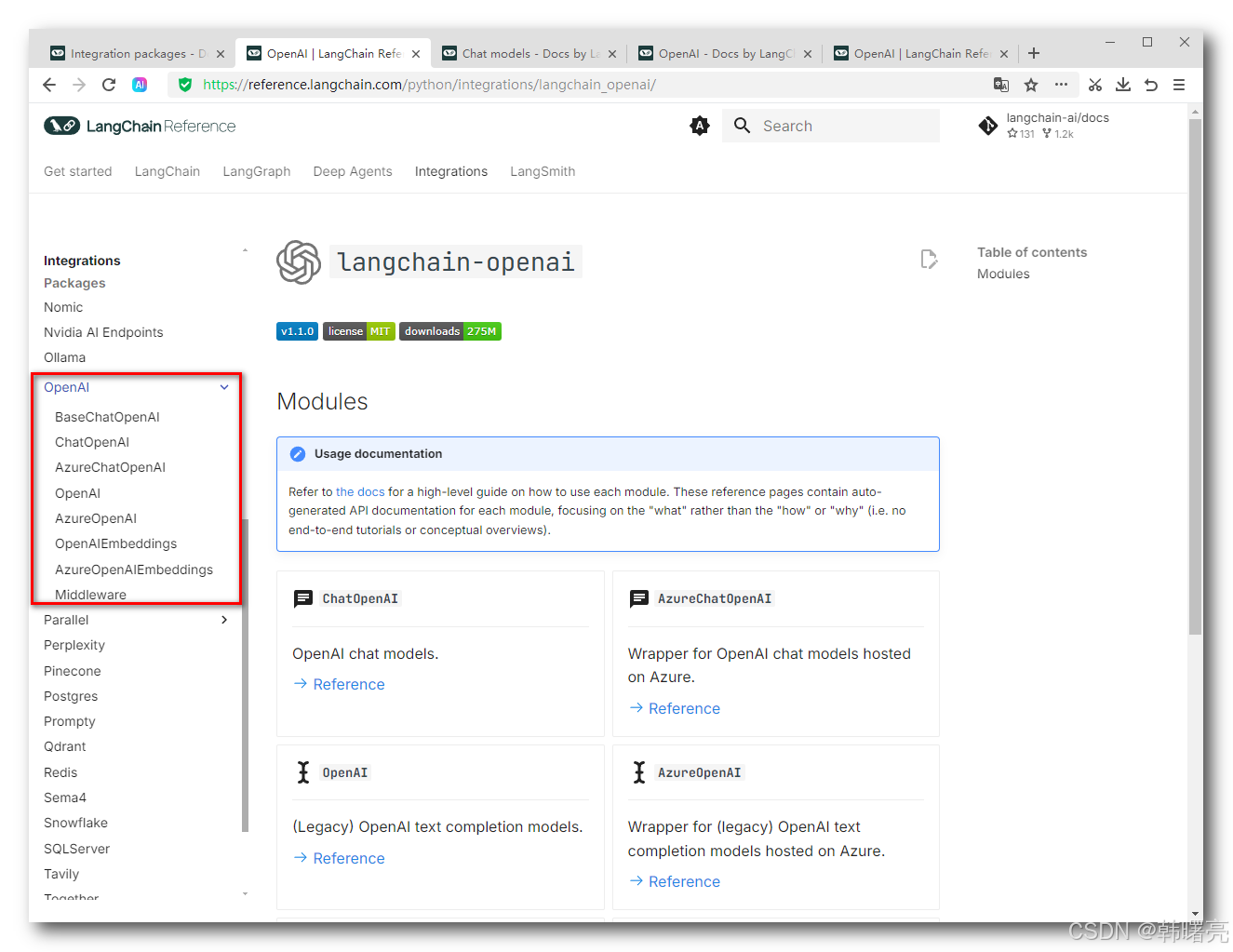
Task: Click the page edit icon beside langchain-openai title
Action: (x=928, y=259)
